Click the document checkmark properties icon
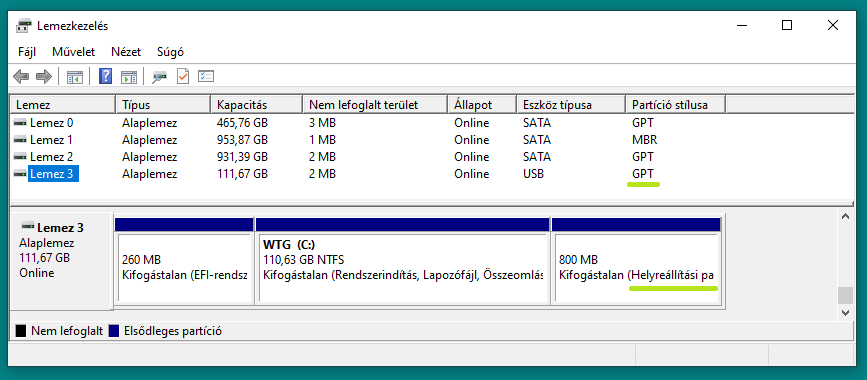 pyautogui.click(x=183, y=76)
